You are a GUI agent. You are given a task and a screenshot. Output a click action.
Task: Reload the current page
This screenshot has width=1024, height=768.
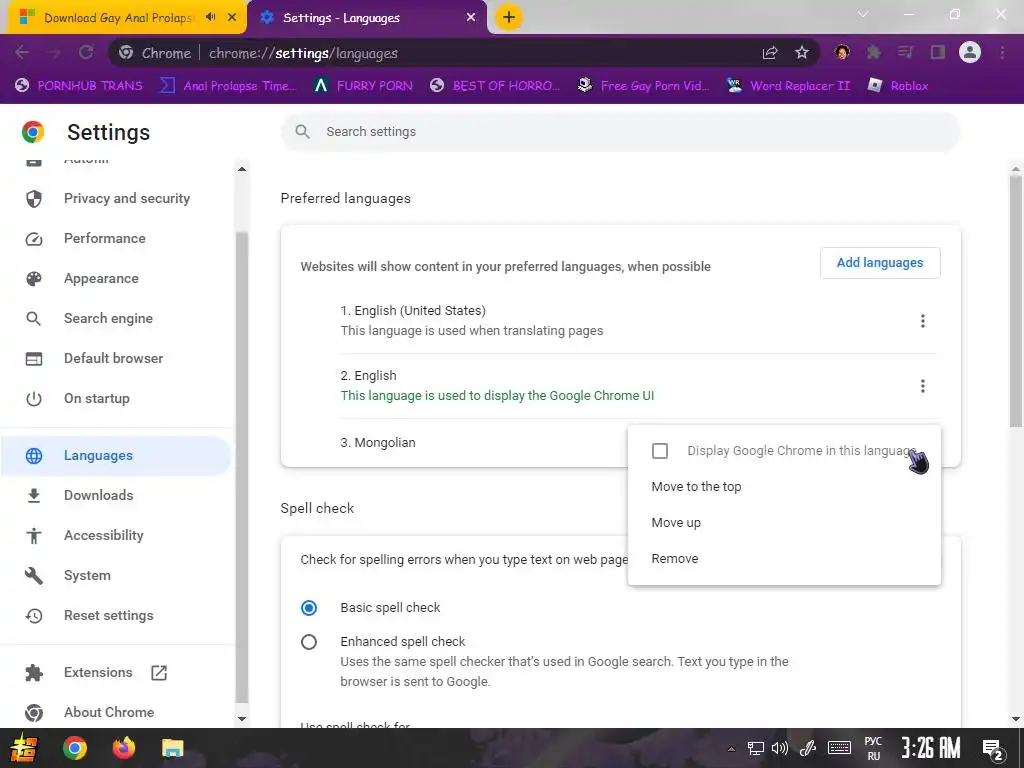click(86, 53)
